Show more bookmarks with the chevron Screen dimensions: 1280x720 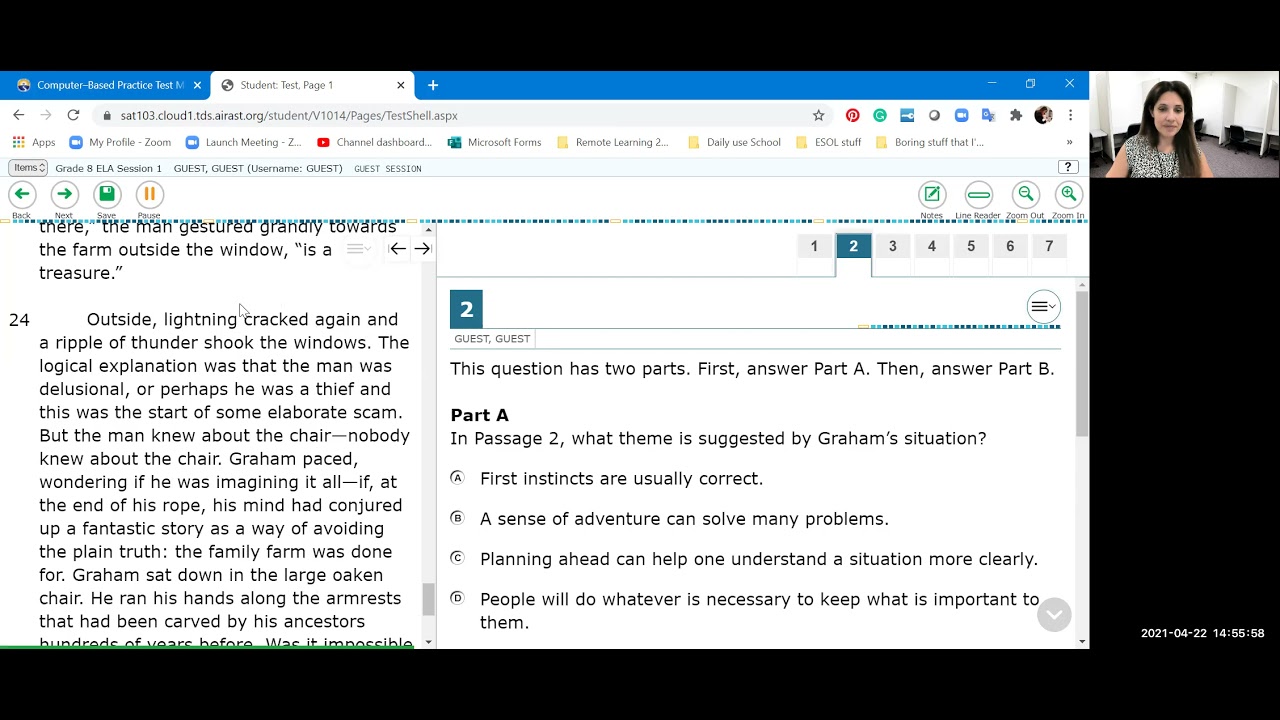pyautogui.click(x=1069, y=142)
